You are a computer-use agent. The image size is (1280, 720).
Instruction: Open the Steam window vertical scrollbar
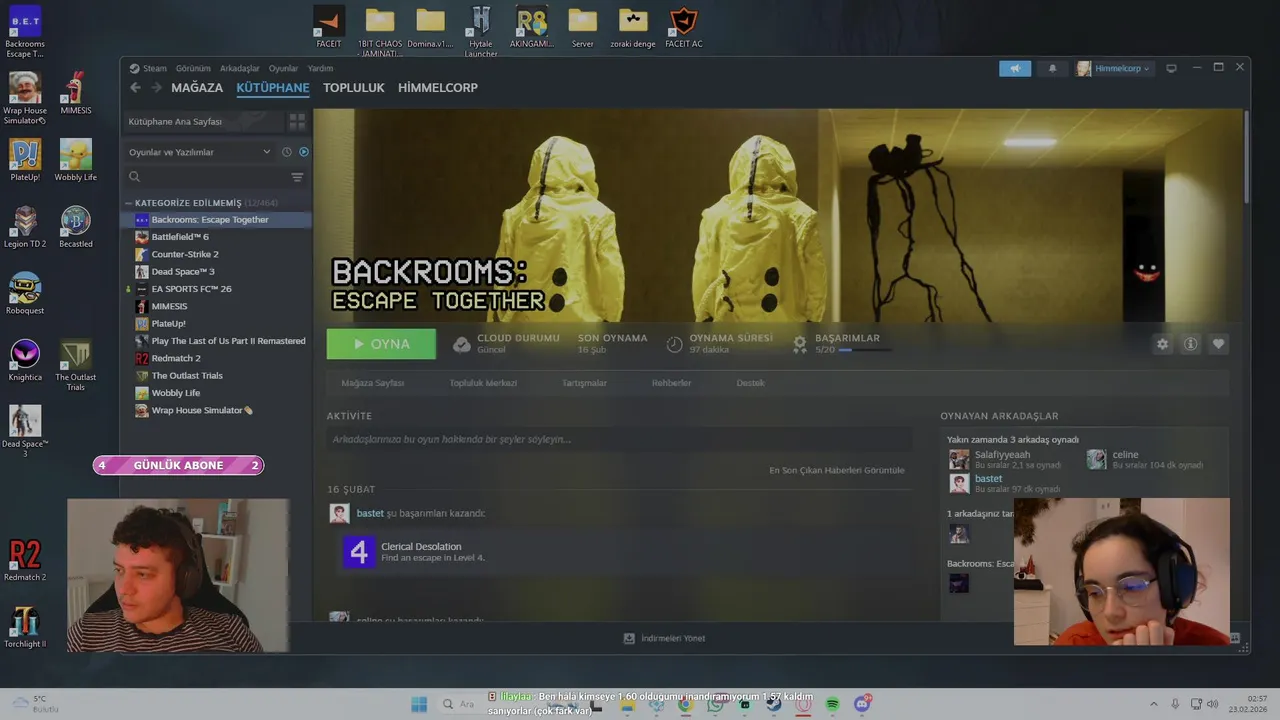(x=1246, y=155)
